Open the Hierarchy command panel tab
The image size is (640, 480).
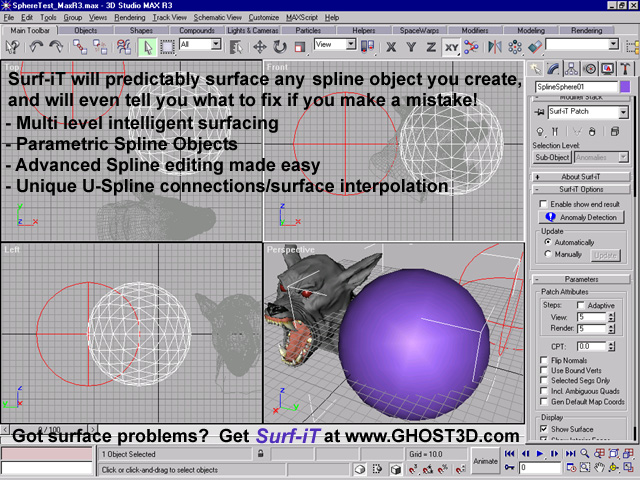coord(571,69)
